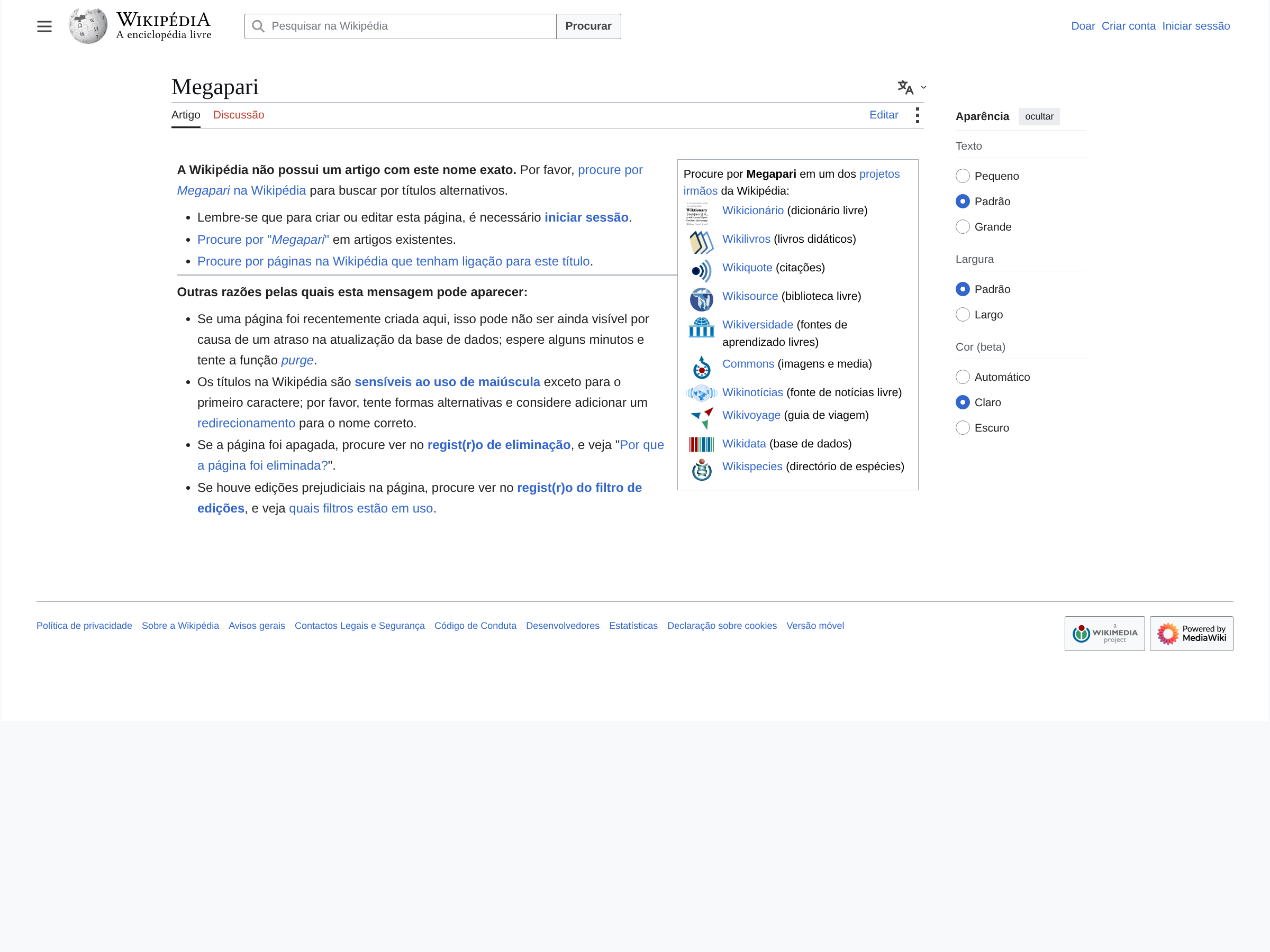This screenshot has height=952, width=1270.
Task: Click the Wikispecies logo icon
Action: 702,470
